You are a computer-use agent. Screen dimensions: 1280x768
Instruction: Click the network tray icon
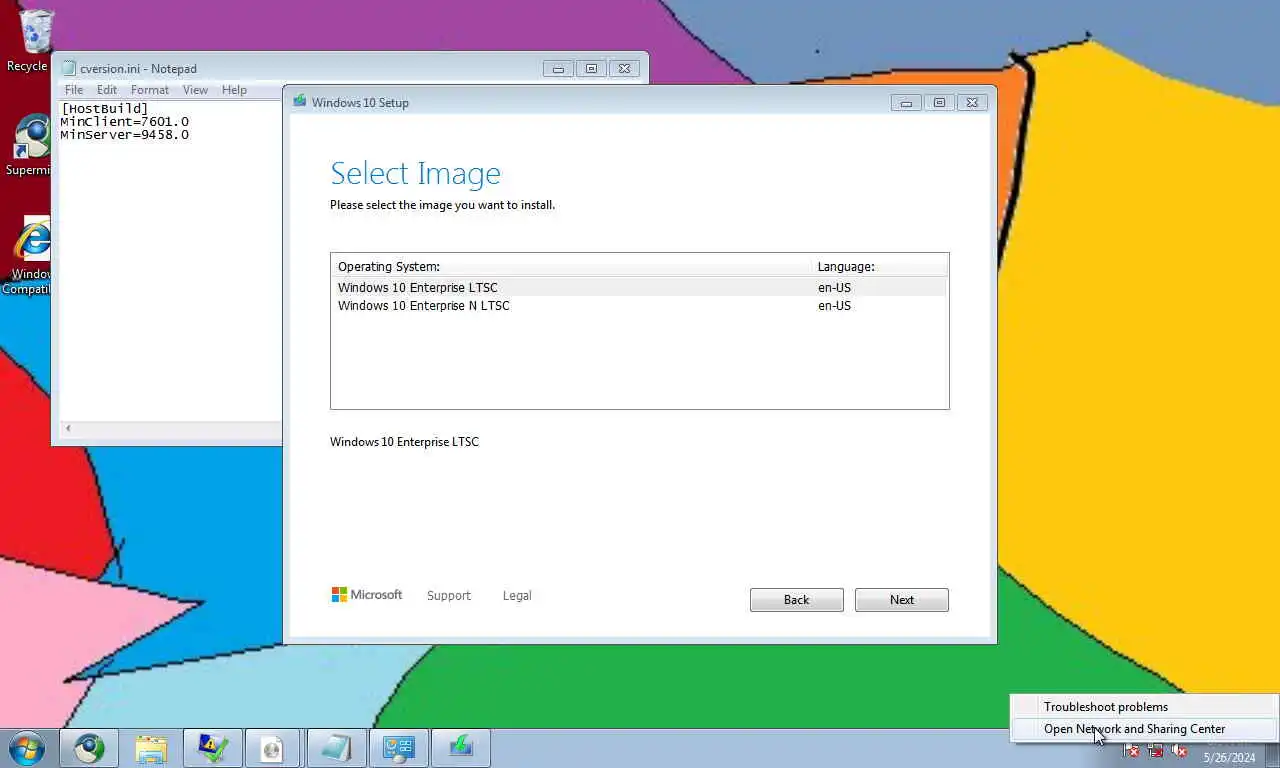pyautogui.click(x=1155, y=750)
